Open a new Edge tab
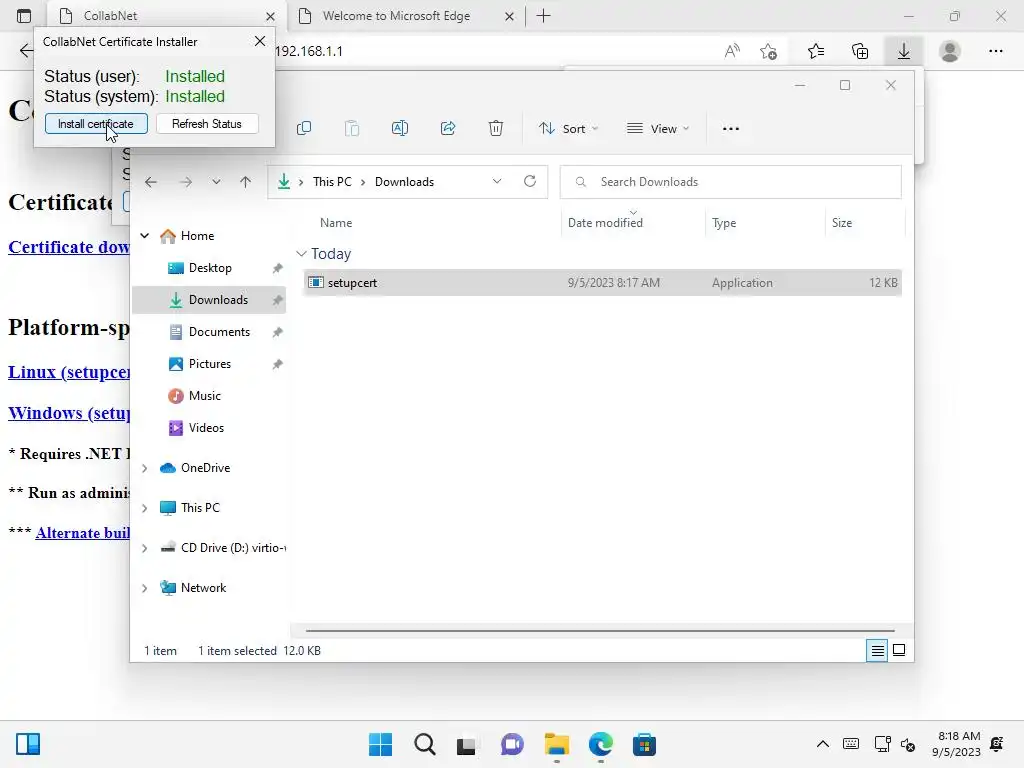 click(543, 16)
